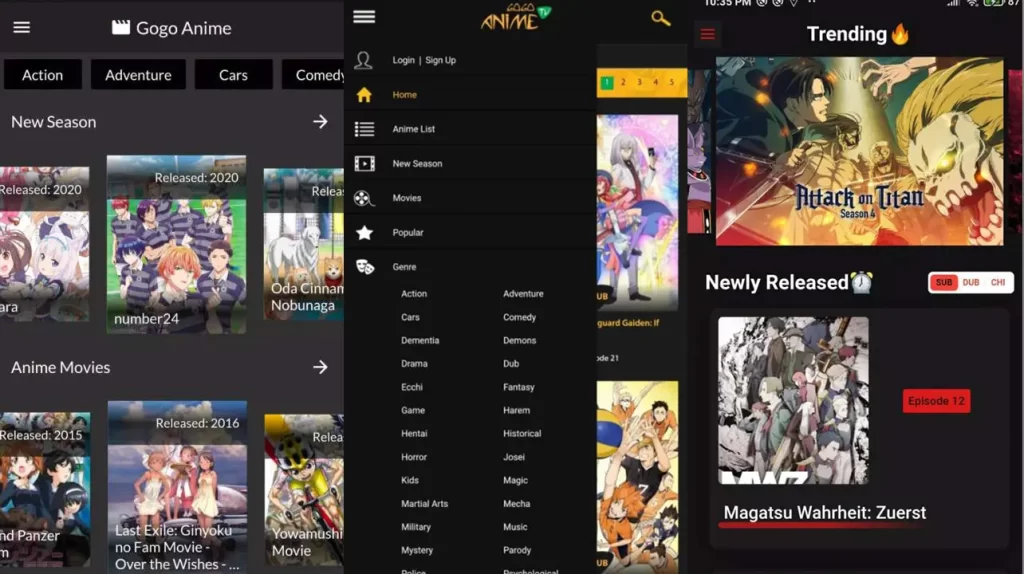Choose Fantasy genre
The image size is (1024, 574).
click(519, 387)
